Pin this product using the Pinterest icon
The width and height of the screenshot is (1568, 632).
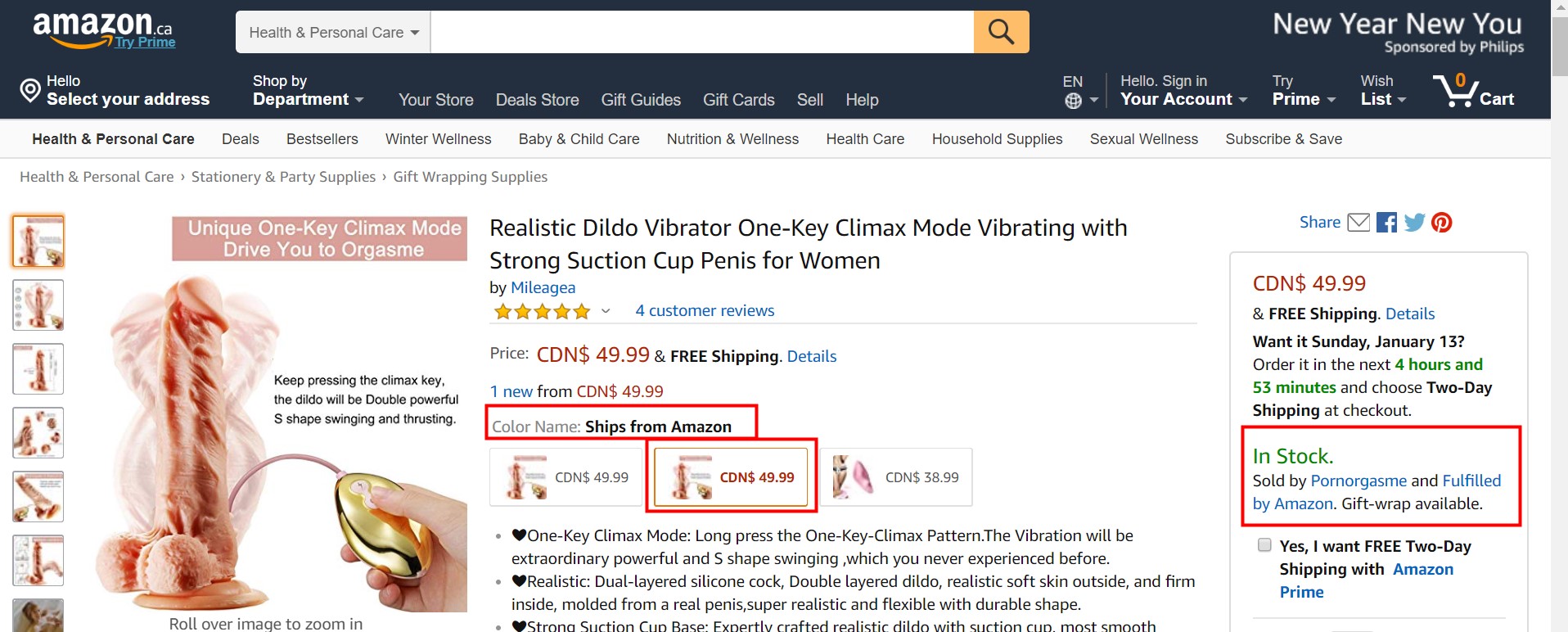coord(1442,222)
